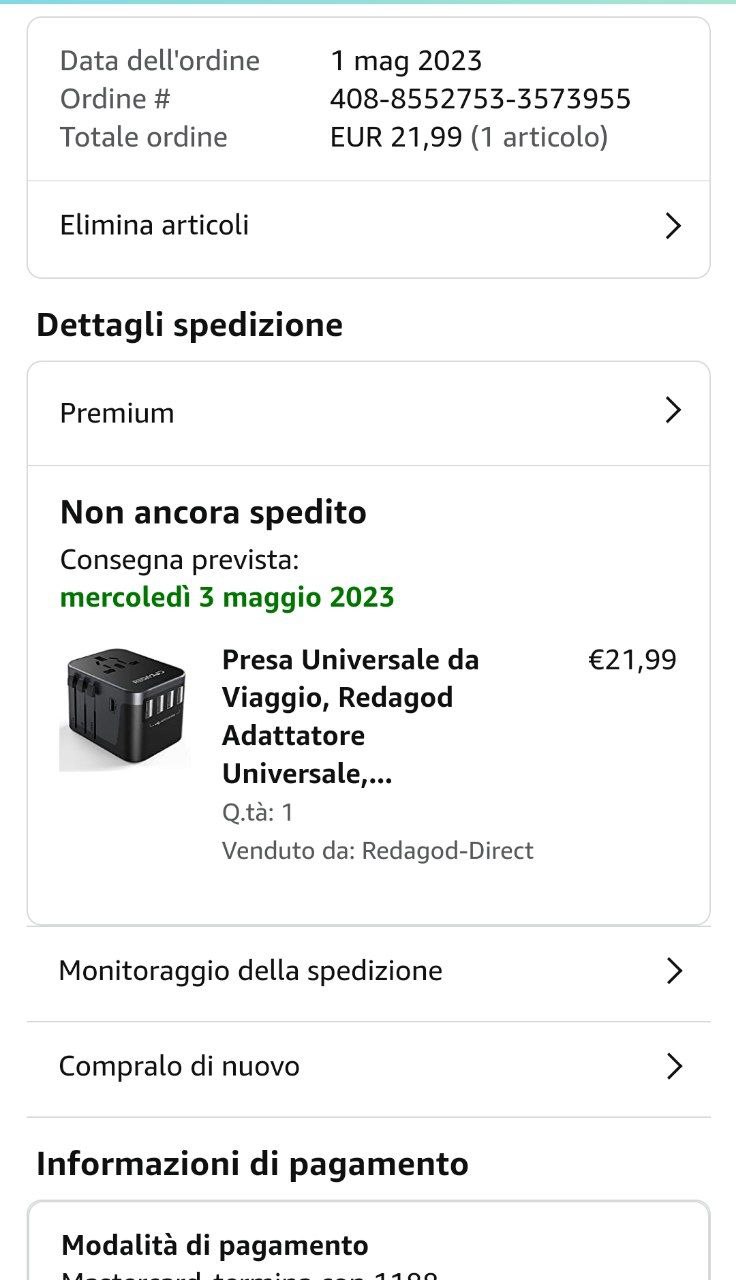Tap the arrow icon next to Premium
Viewport: 736px width, 1280px height.
(673, 410)
